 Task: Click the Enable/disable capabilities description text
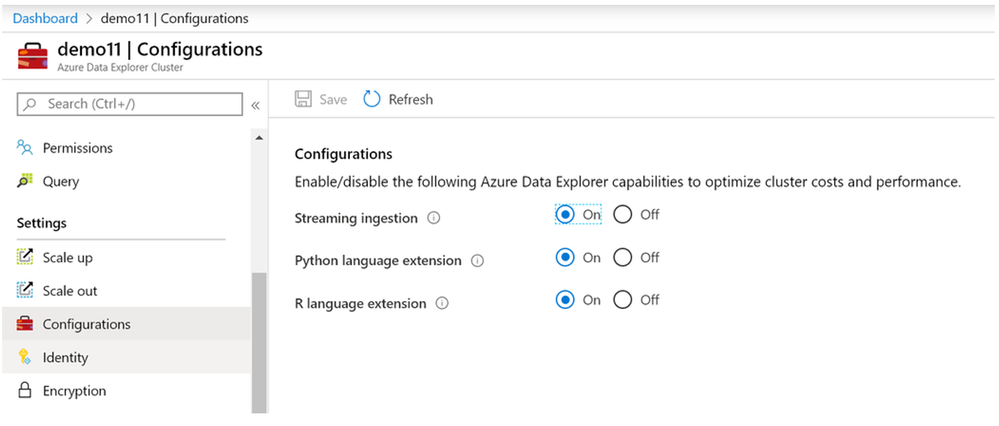point(628,183)
